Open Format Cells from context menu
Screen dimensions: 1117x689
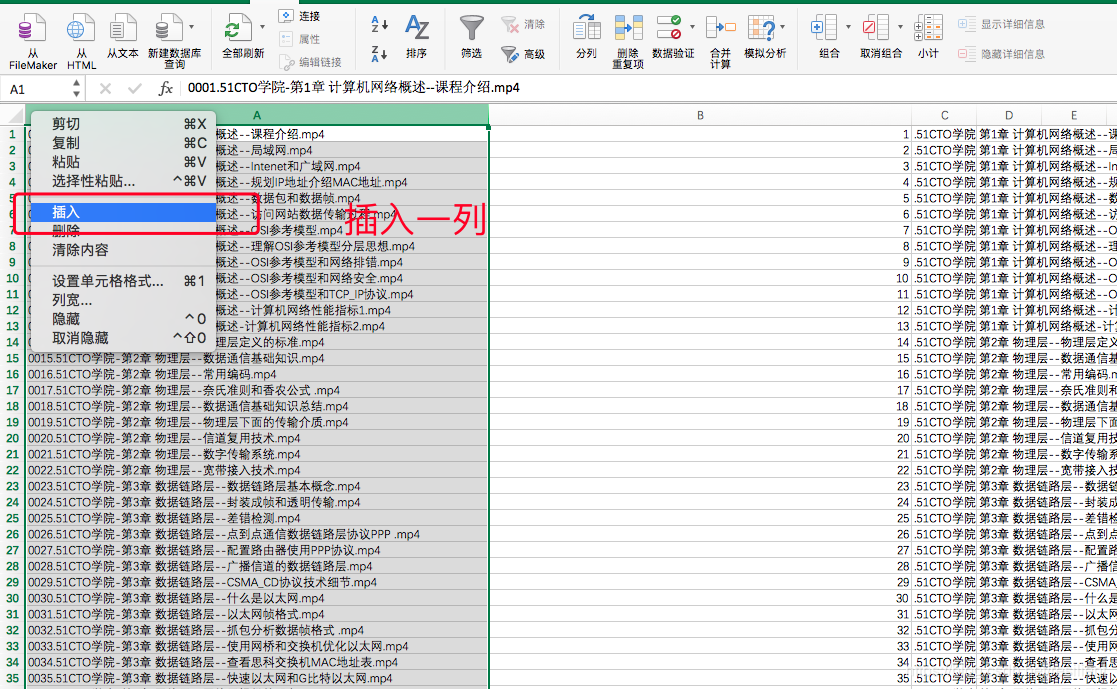pos(123,281)
